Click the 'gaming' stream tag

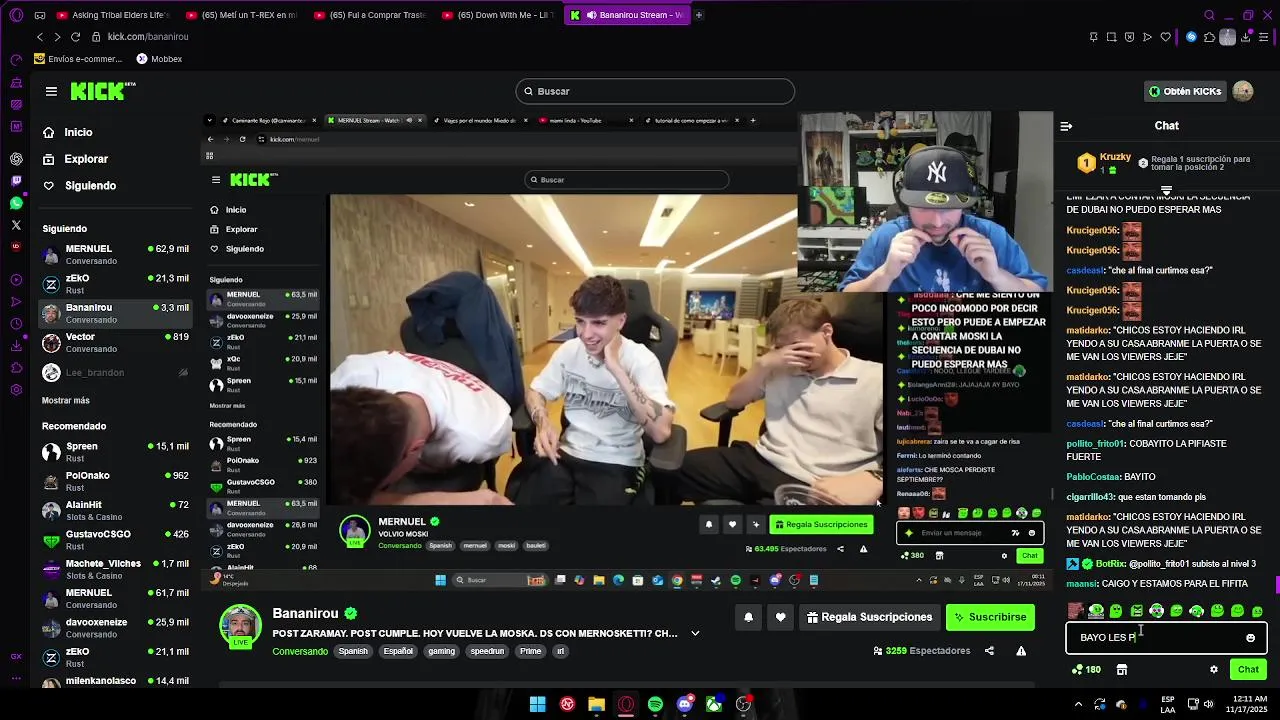point(441,651)
